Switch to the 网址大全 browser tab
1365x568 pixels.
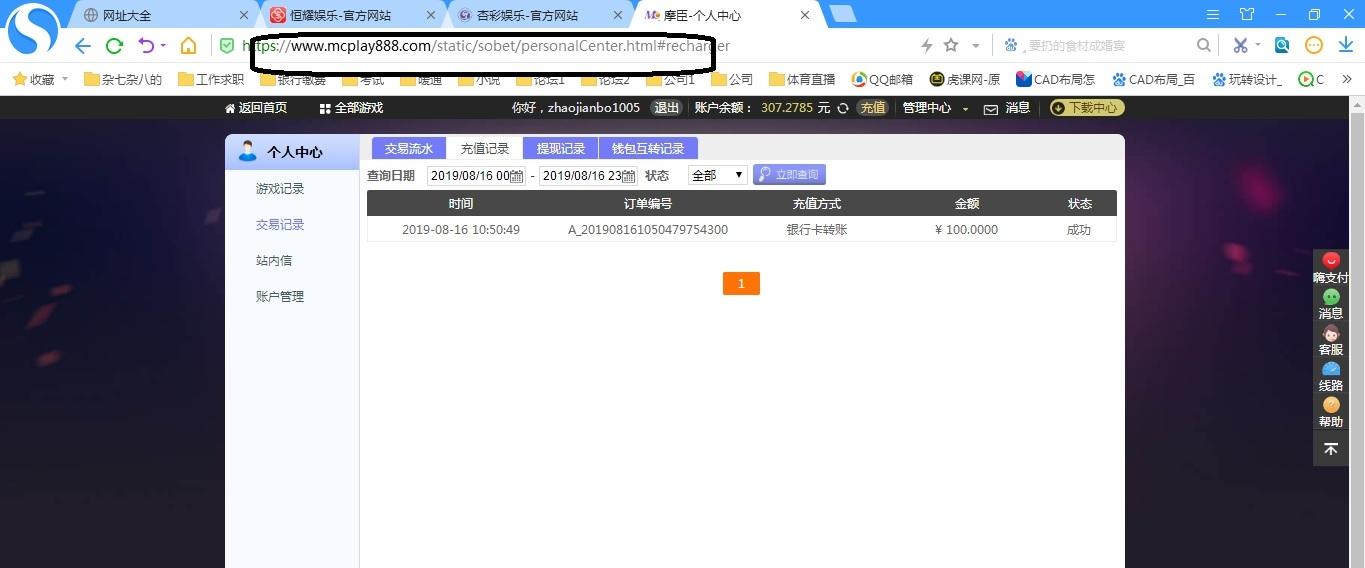(x=164, y=15)
